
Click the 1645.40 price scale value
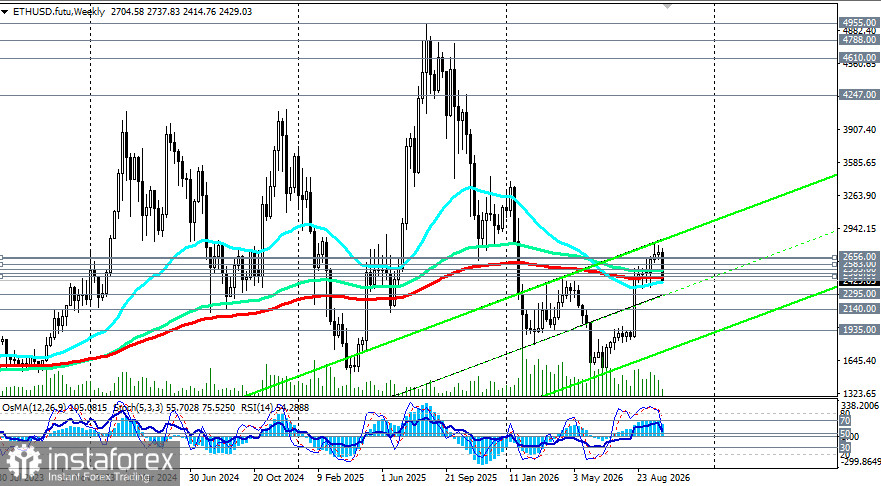tap(859, 361)
